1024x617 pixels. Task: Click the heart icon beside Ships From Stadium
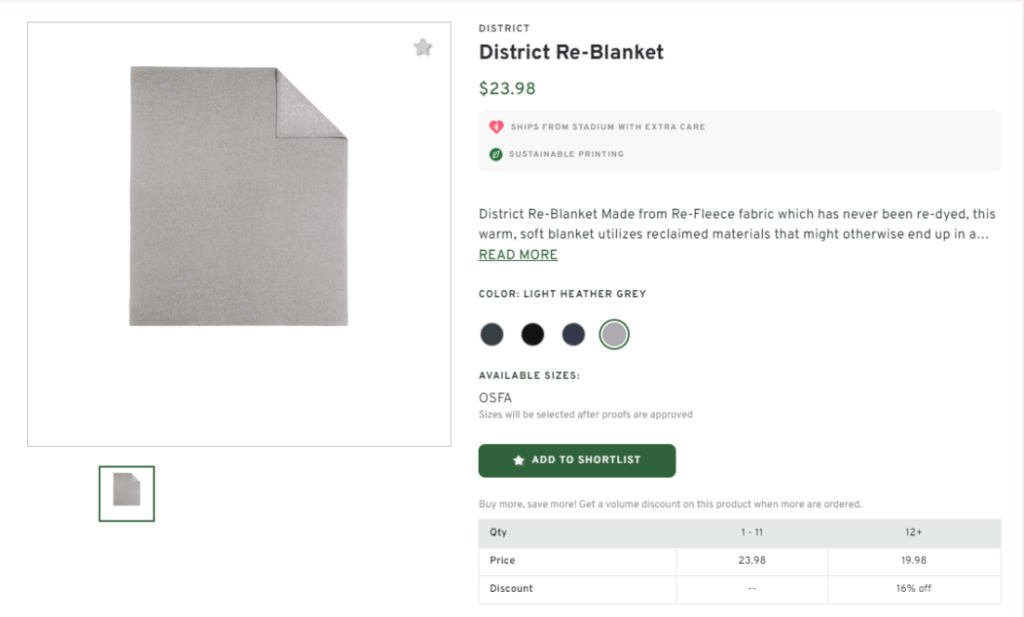click(493, 127)
